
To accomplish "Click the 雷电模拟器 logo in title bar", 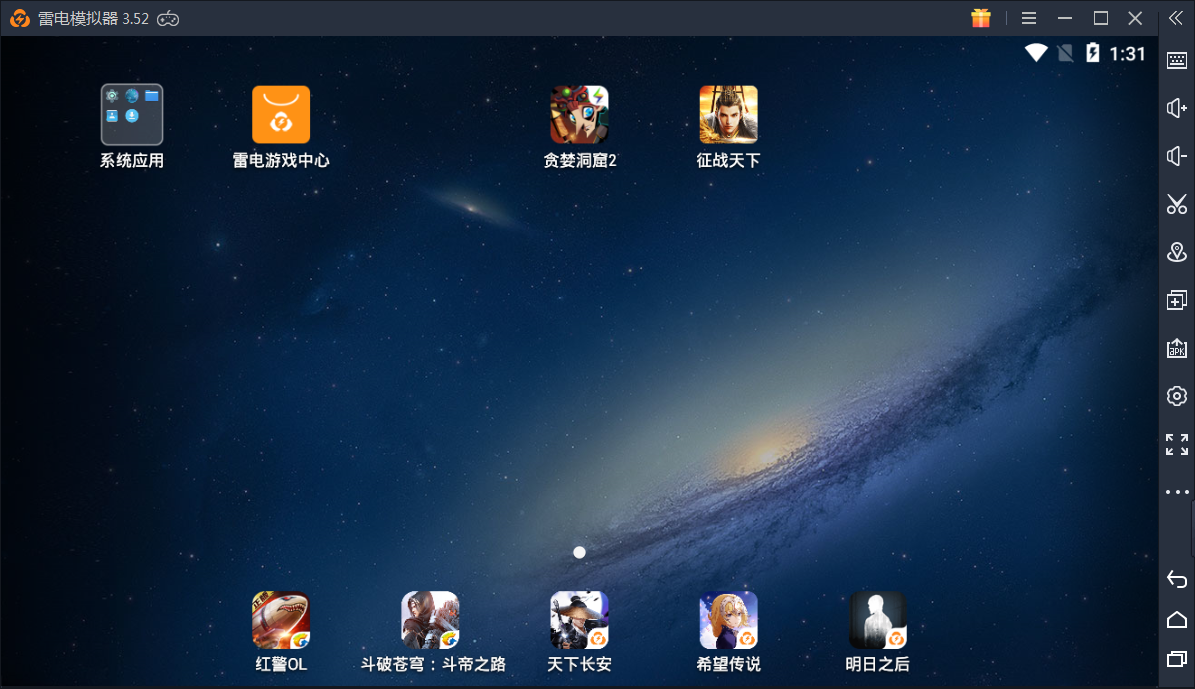I will (x=20, y=18).
